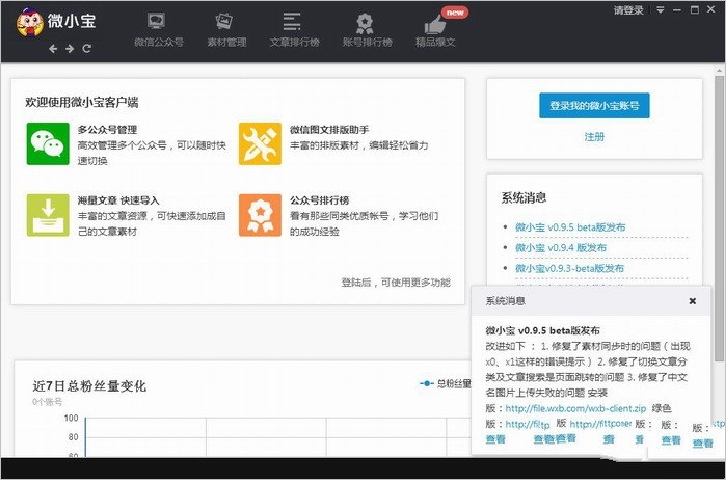
Task: Click 近7日总粉丝量变化 chart title
Action: click(x=89, y=386)
